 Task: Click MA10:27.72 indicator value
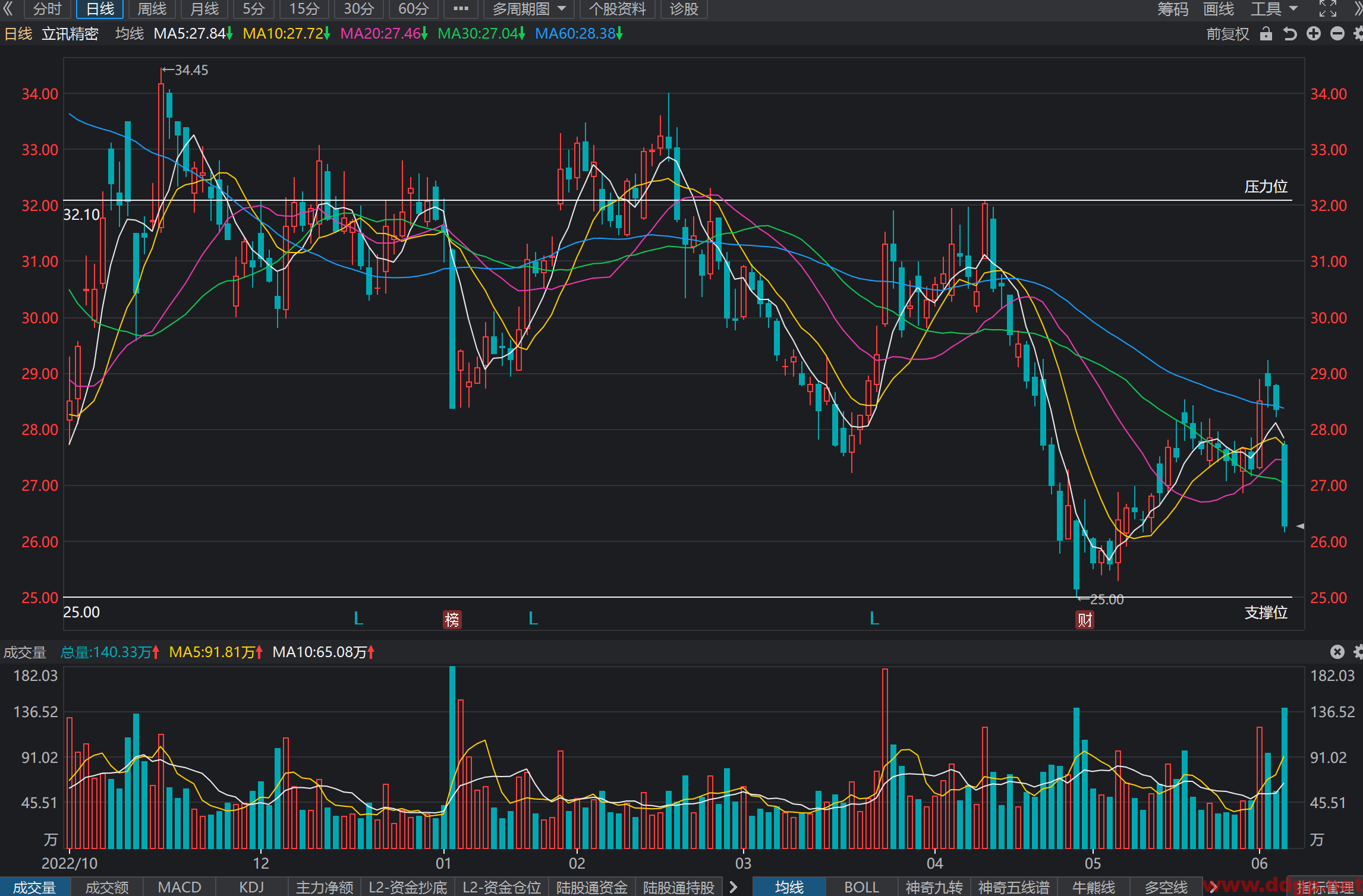[286, 34]
